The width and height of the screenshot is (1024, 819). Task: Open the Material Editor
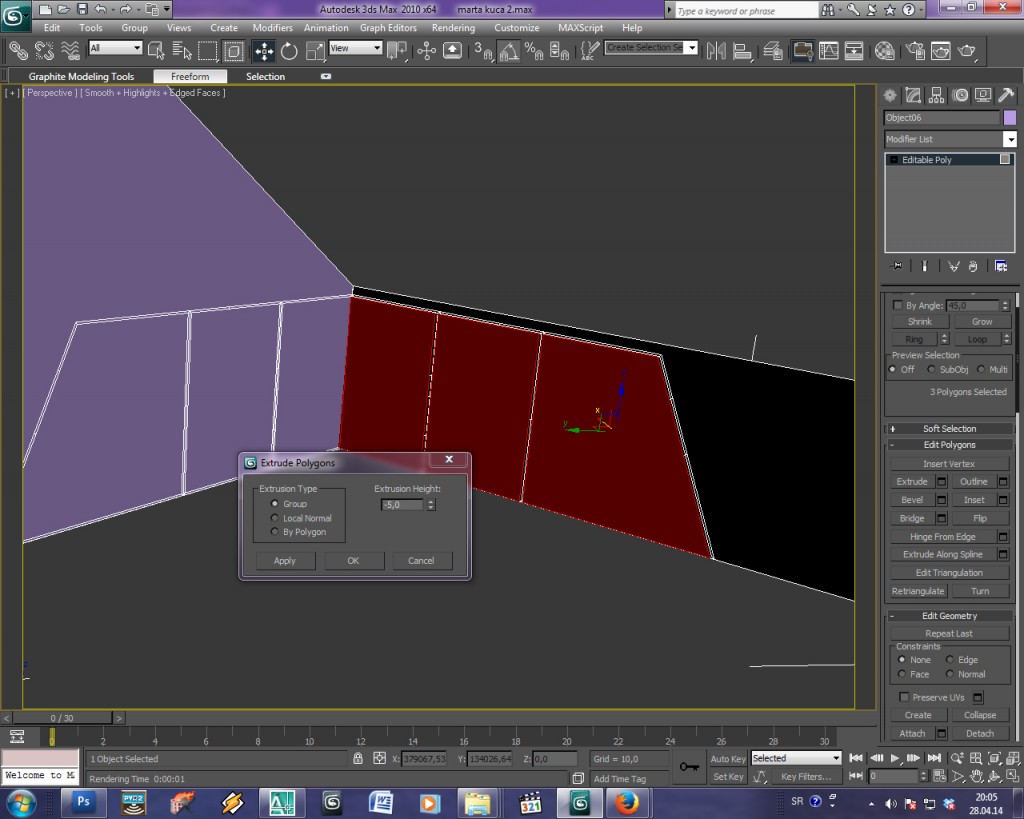point(884,50)
